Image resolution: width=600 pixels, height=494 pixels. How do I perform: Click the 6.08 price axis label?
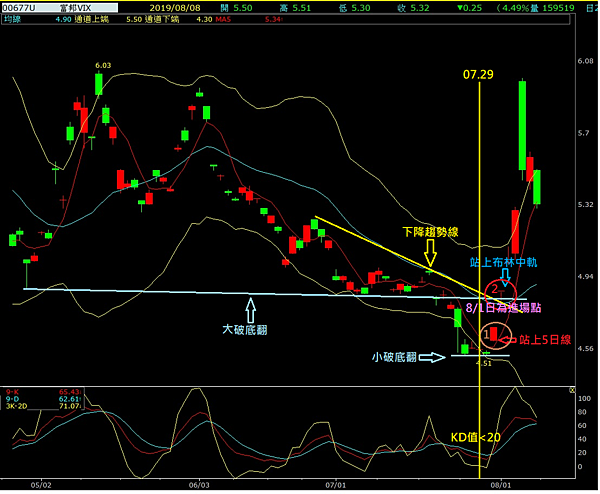point(585,61)
